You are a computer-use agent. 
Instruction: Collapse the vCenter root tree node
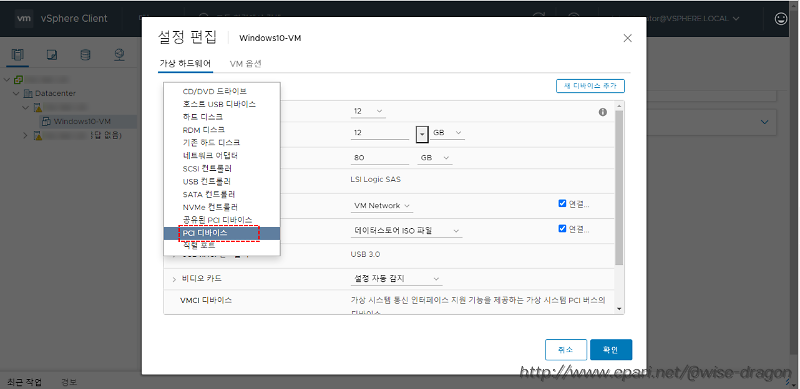(6, 80)
